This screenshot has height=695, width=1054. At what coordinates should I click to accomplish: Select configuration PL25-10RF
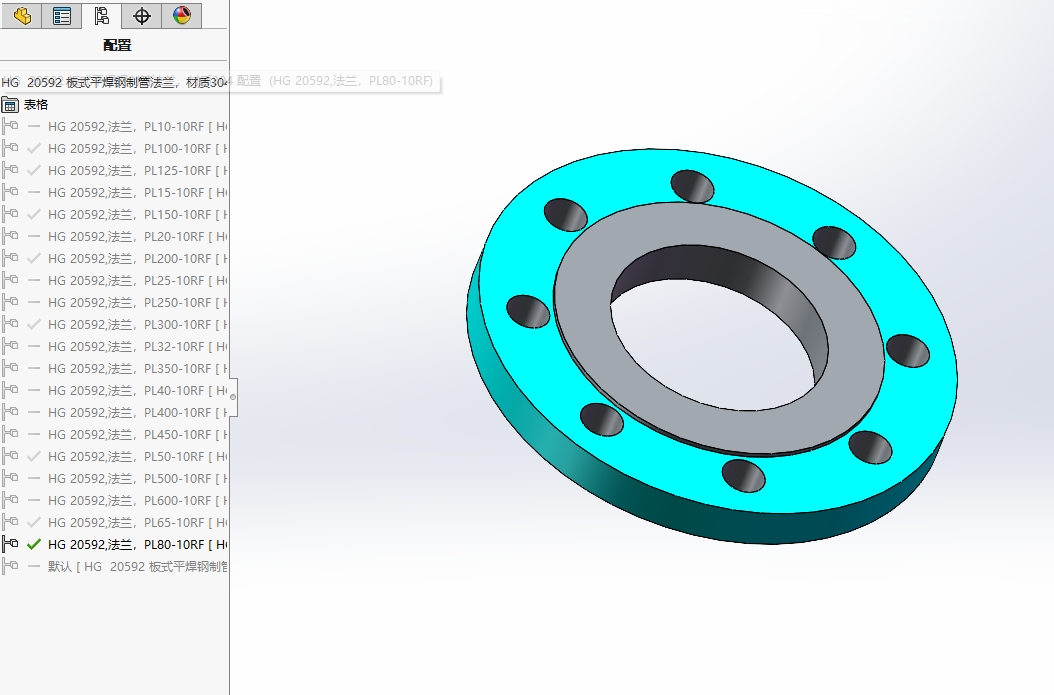pos(137,280)
